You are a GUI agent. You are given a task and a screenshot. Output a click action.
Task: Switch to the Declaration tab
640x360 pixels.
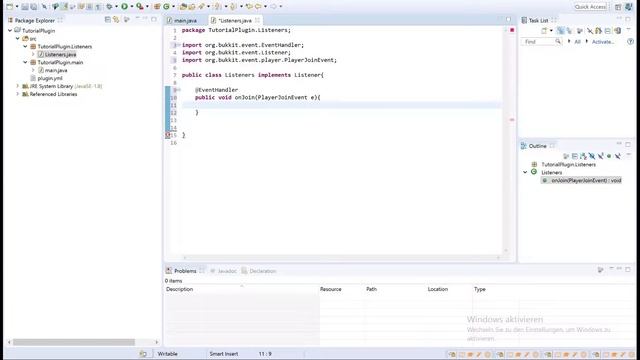259,271
